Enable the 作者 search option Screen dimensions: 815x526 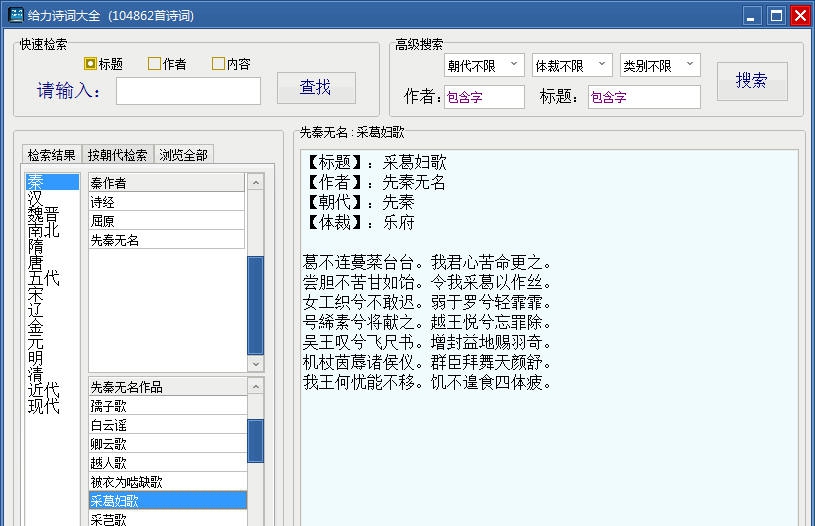tap(167, 64)
